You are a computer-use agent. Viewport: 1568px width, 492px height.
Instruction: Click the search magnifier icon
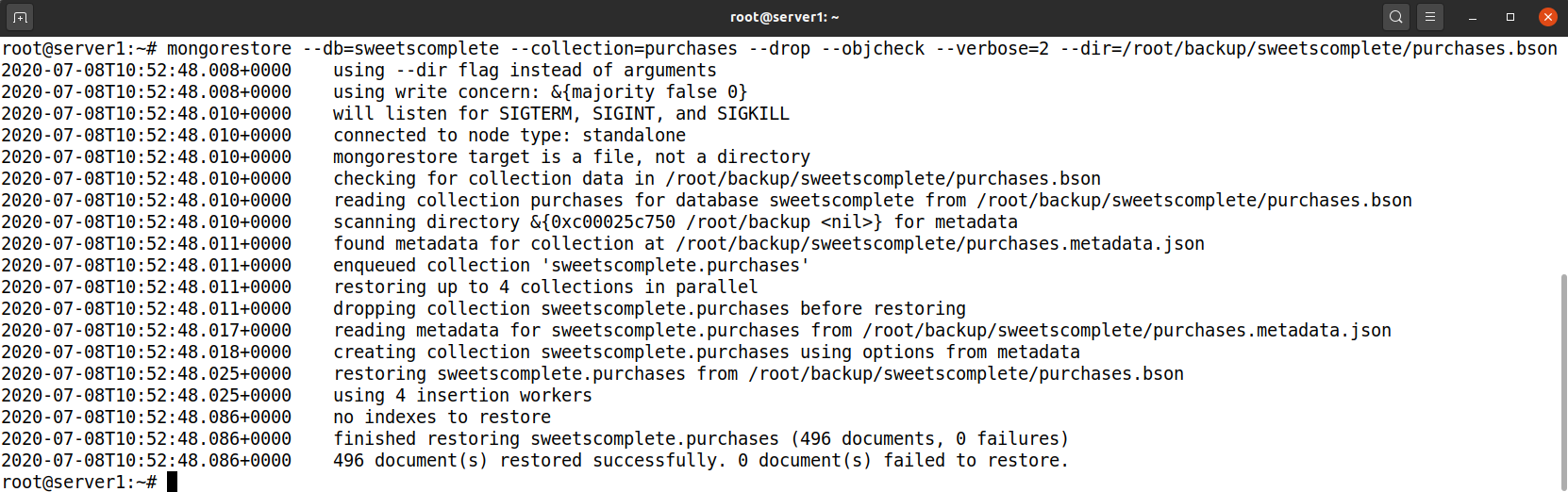pyautogui.click(x=1396, y=17)
